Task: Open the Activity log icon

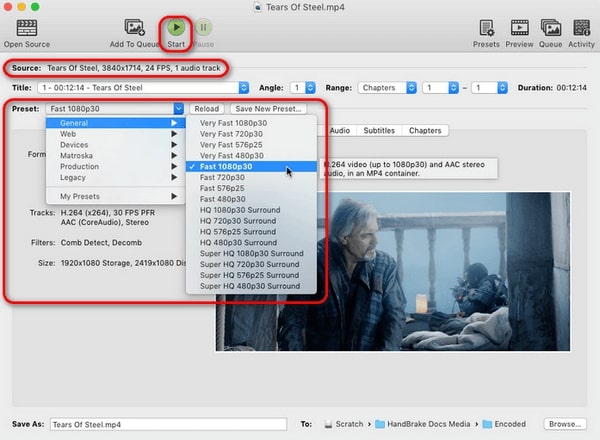Action: point(581,28)
